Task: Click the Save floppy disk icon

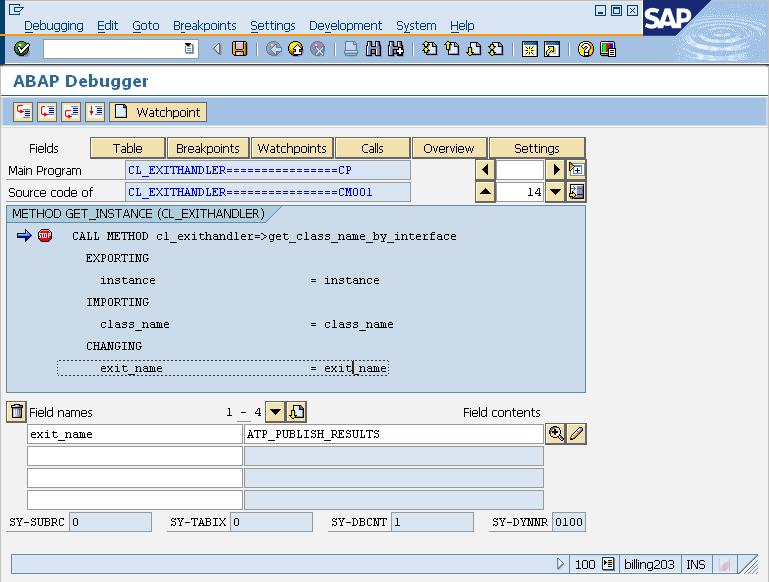Action: (x=239, y=49)
